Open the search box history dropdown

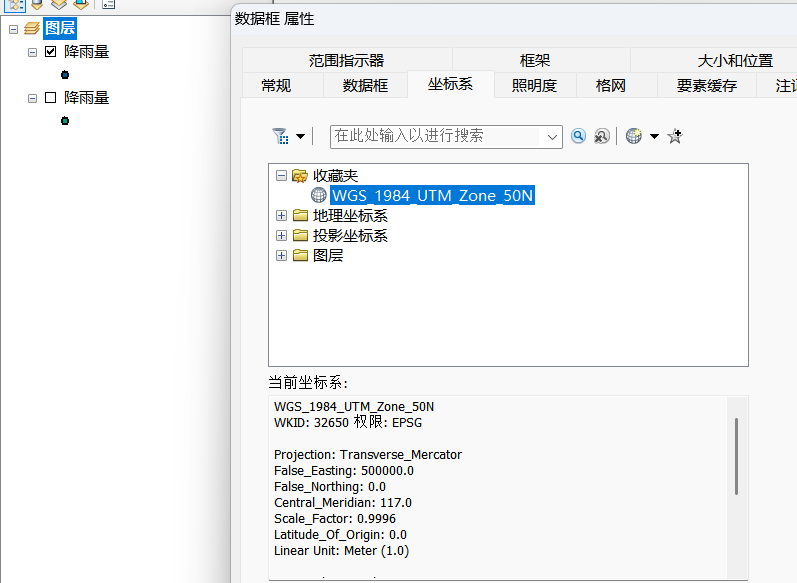pyautogui.click(x=552, y=137)
